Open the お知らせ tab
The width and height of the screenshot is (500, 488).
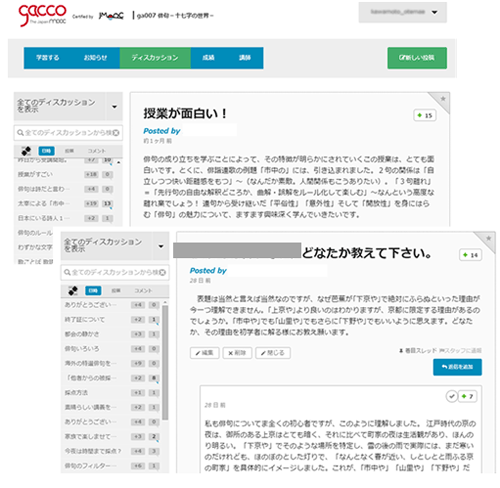[95, 58]
